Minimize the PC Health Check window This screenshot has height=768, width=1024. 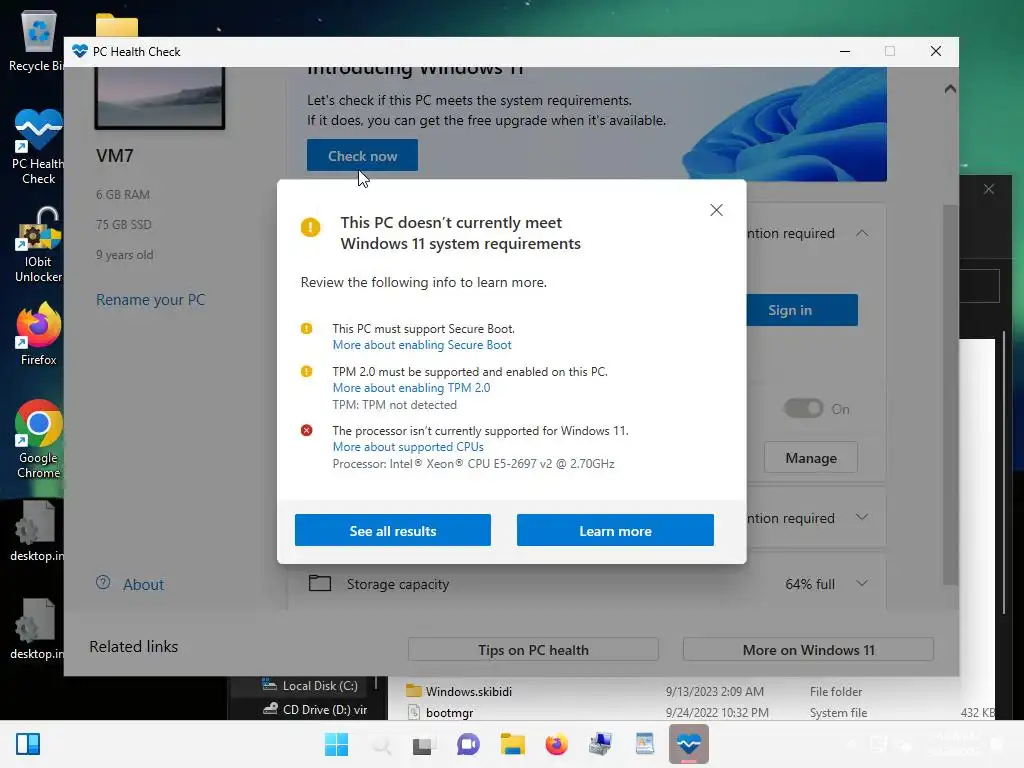(x=844, y=51)
